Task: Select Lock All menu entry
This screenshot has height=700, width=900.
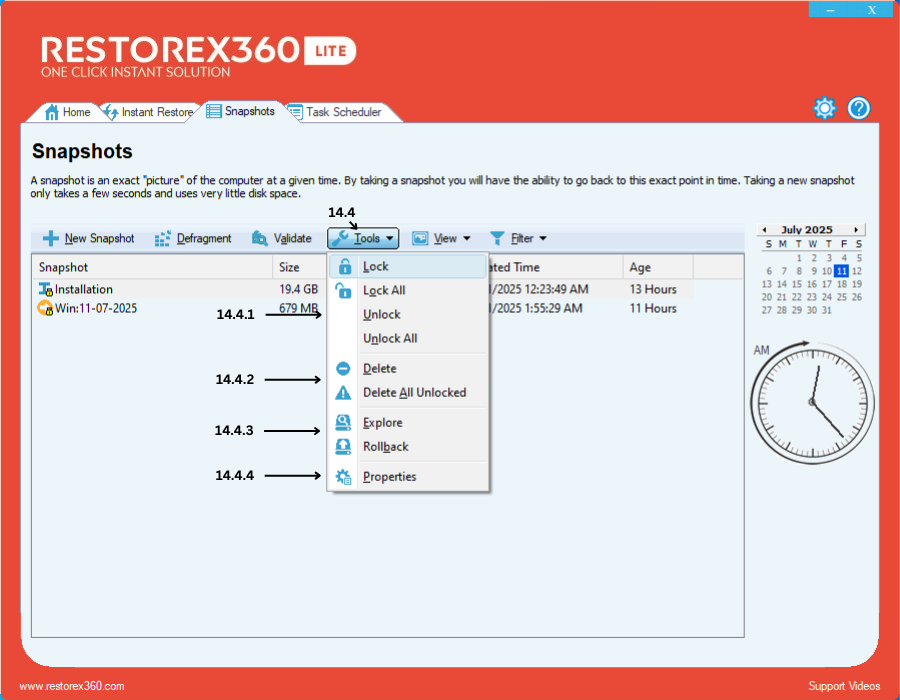Action: [x=384, y=291]
